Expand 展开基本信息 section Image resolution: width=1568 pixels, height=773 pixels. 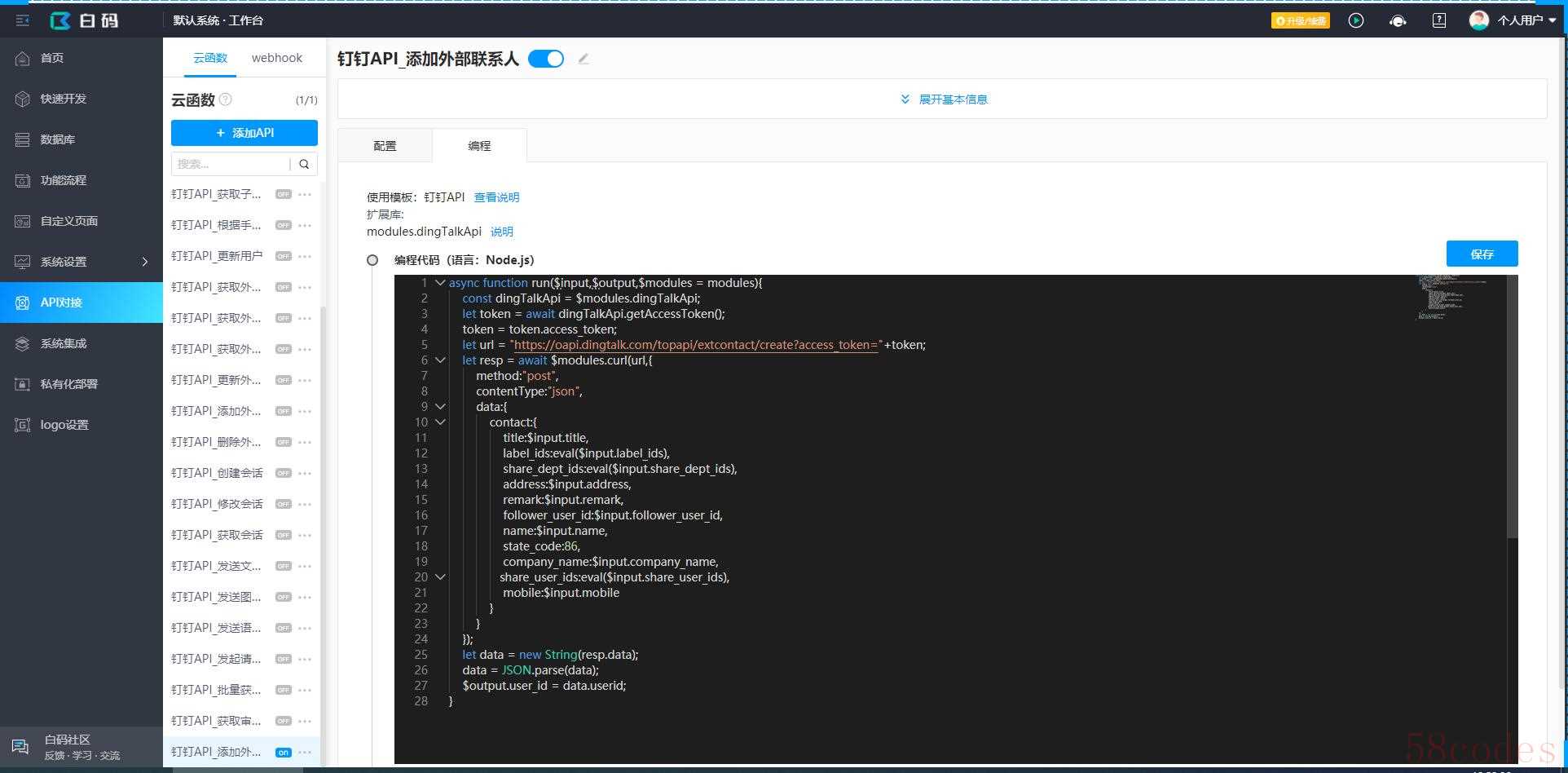pos(943,99)
